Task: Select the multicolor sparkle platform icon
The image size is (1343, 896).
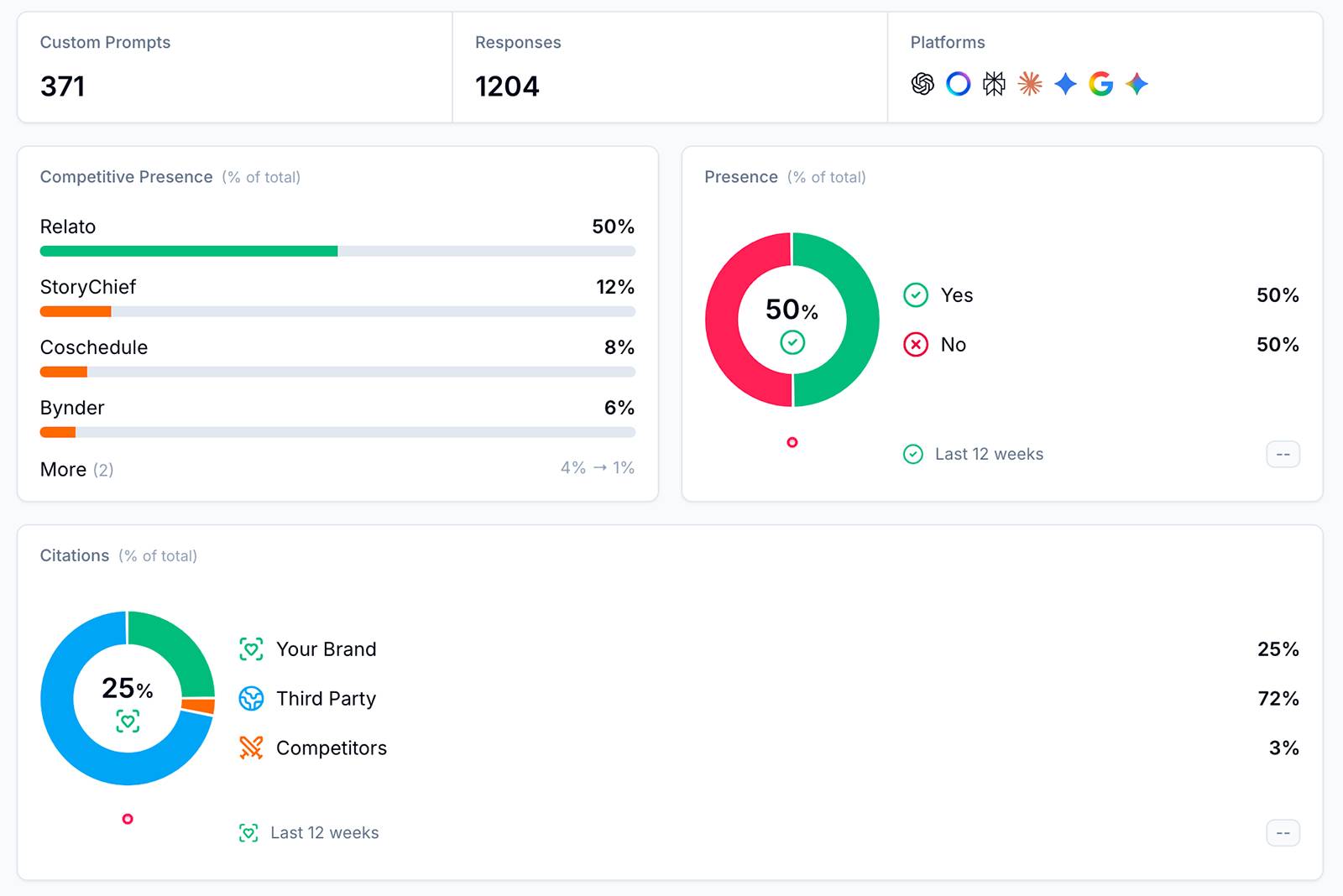Action: [x=1137, y=84]
